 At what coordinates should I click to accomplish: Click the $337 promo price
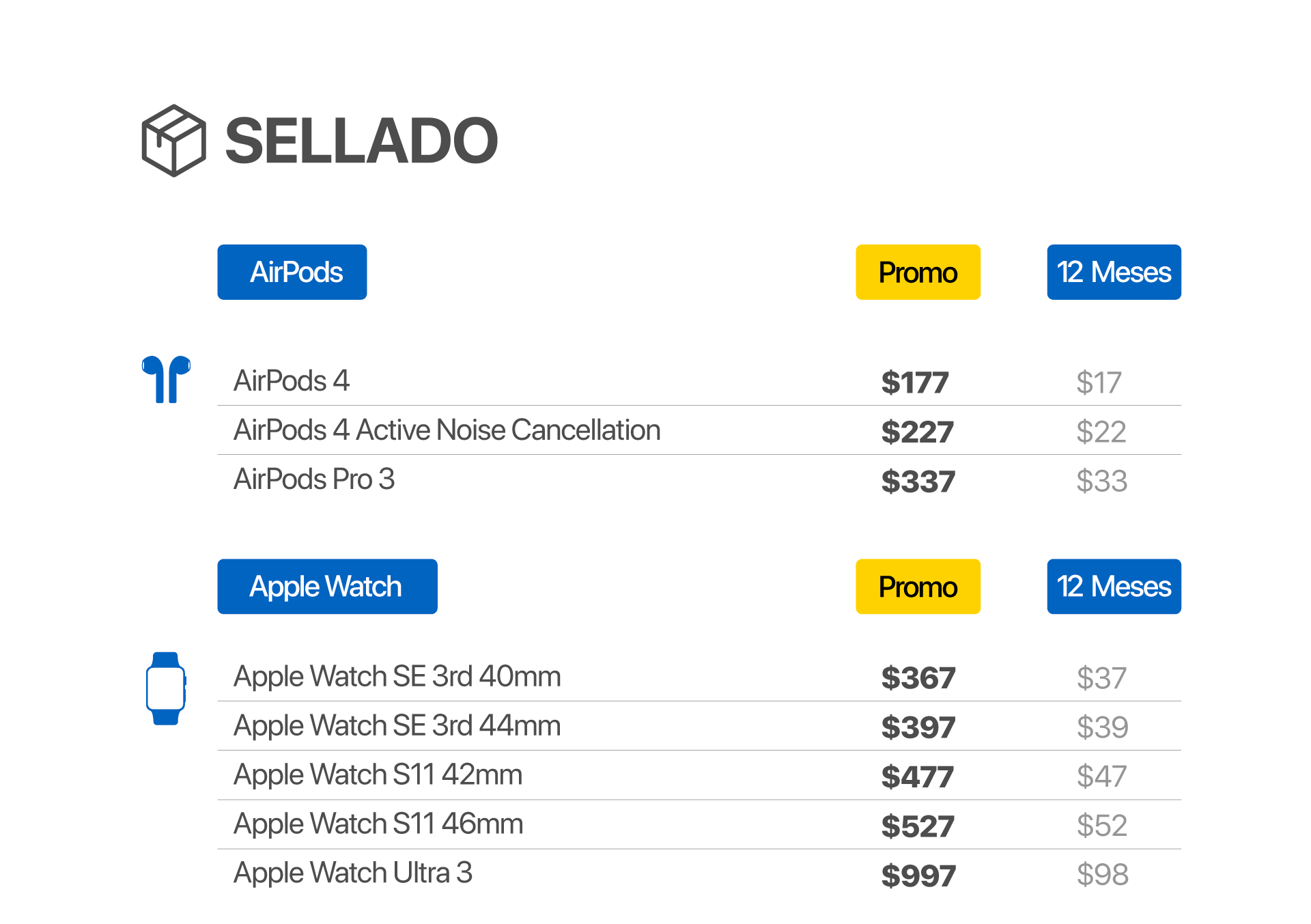pos(918,481)
